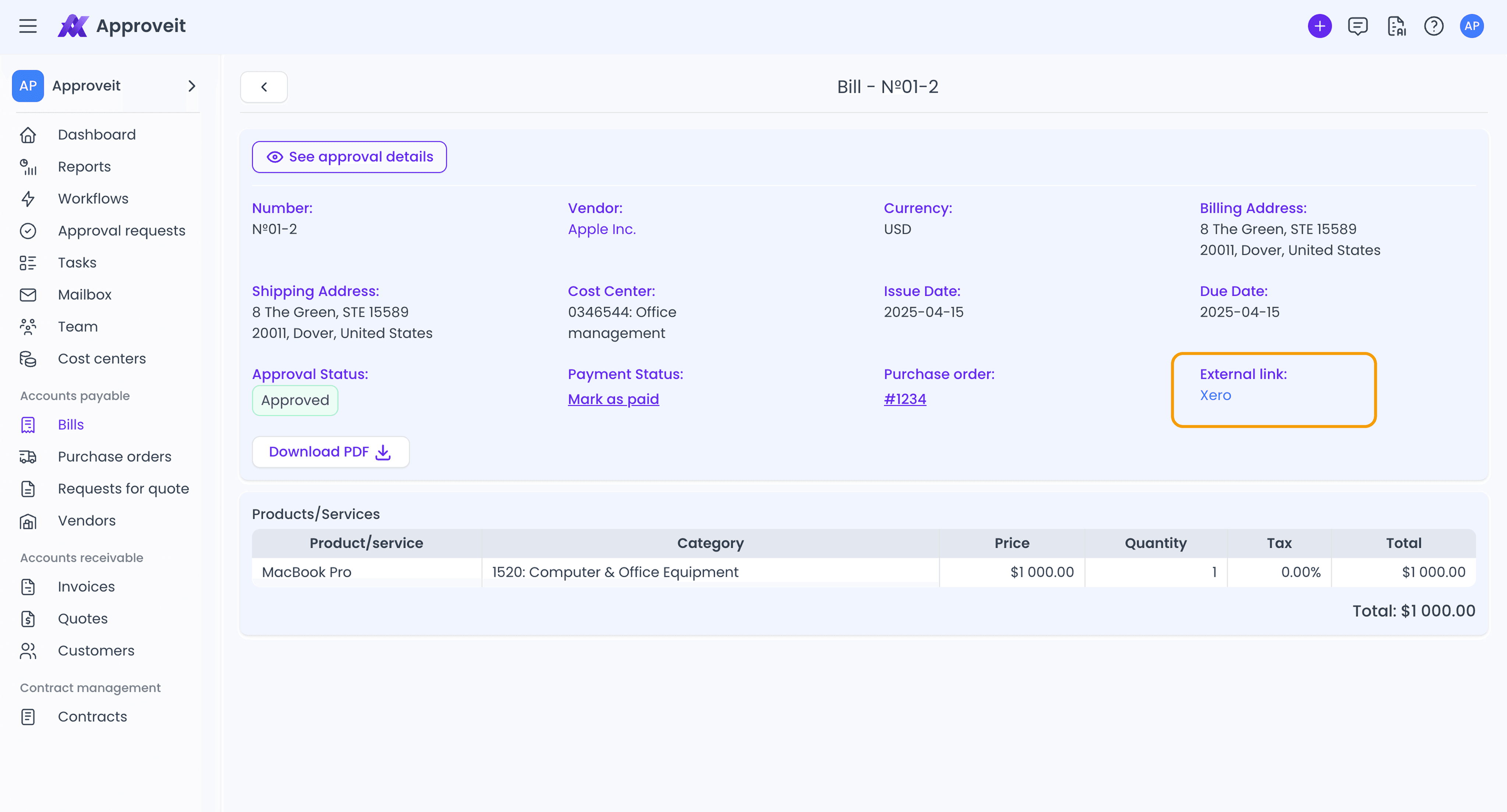This screenshot has height=812, width=1507.
Task: Open the Cost centers icon in sidebar
Action: click(x=28, y=359)
